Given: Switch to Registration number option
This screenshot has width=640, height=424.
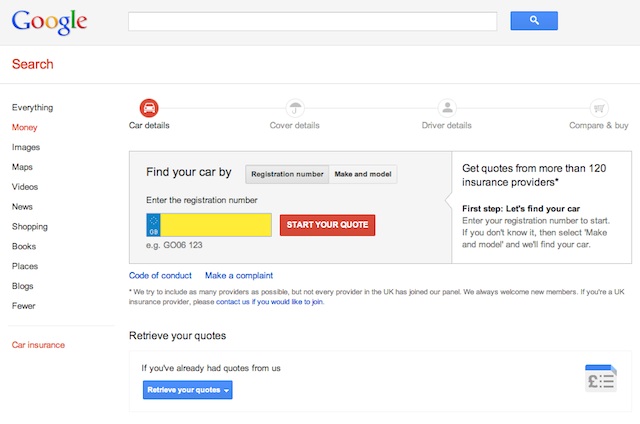Looking at the screenshot, I should (x=287, y=174).
